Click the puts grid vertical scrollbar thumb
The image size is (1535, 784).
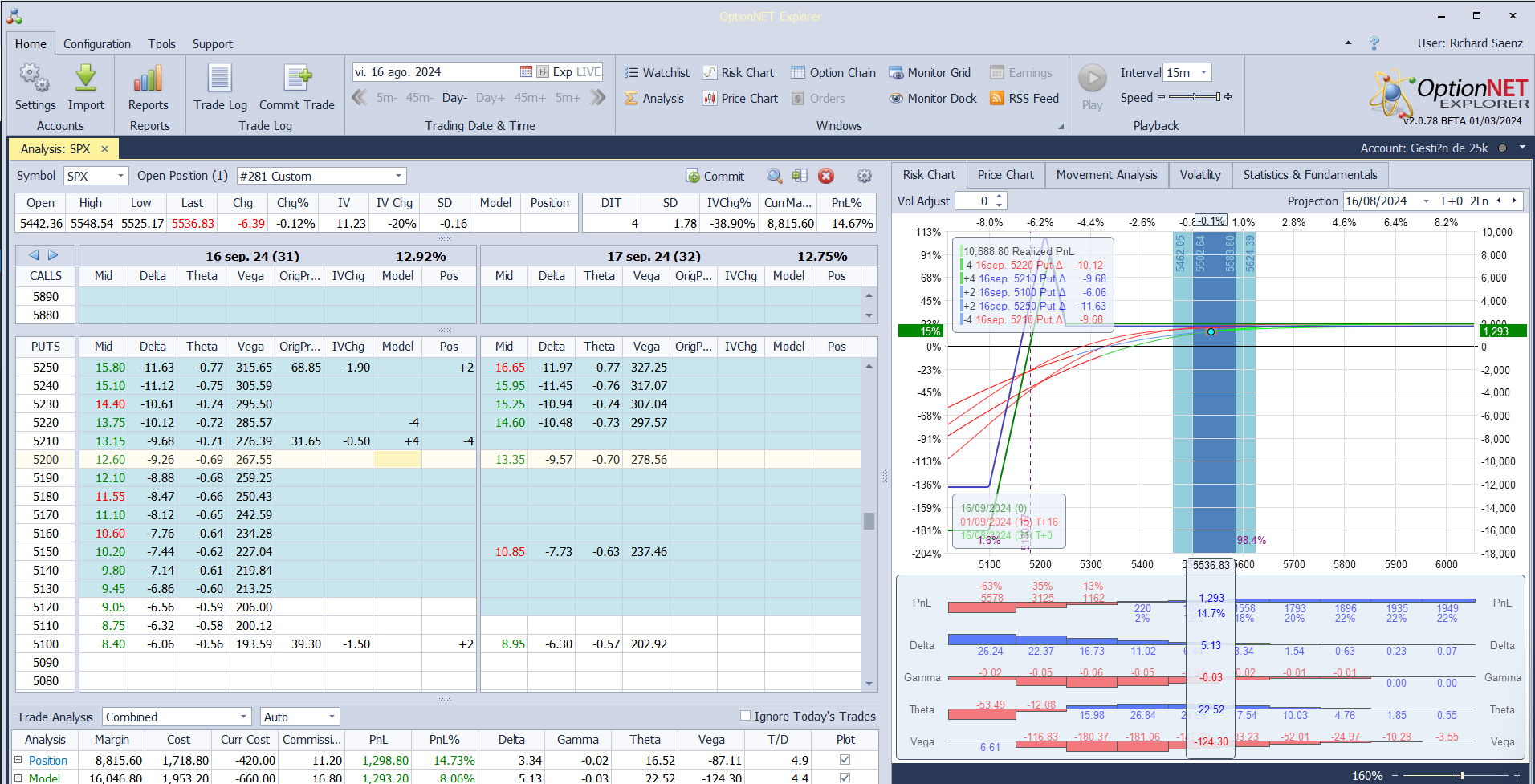point(869,521)
